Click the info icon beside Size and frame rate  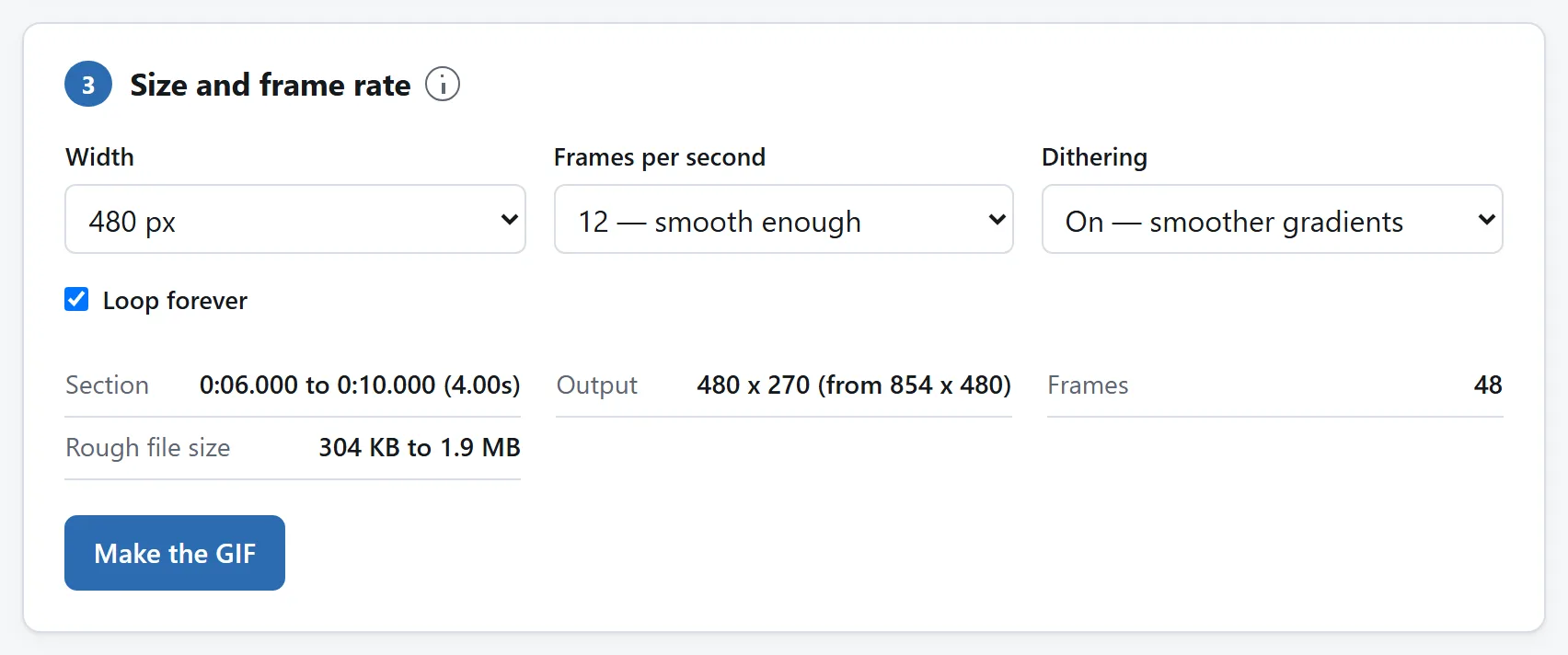[x=443, y=85]
